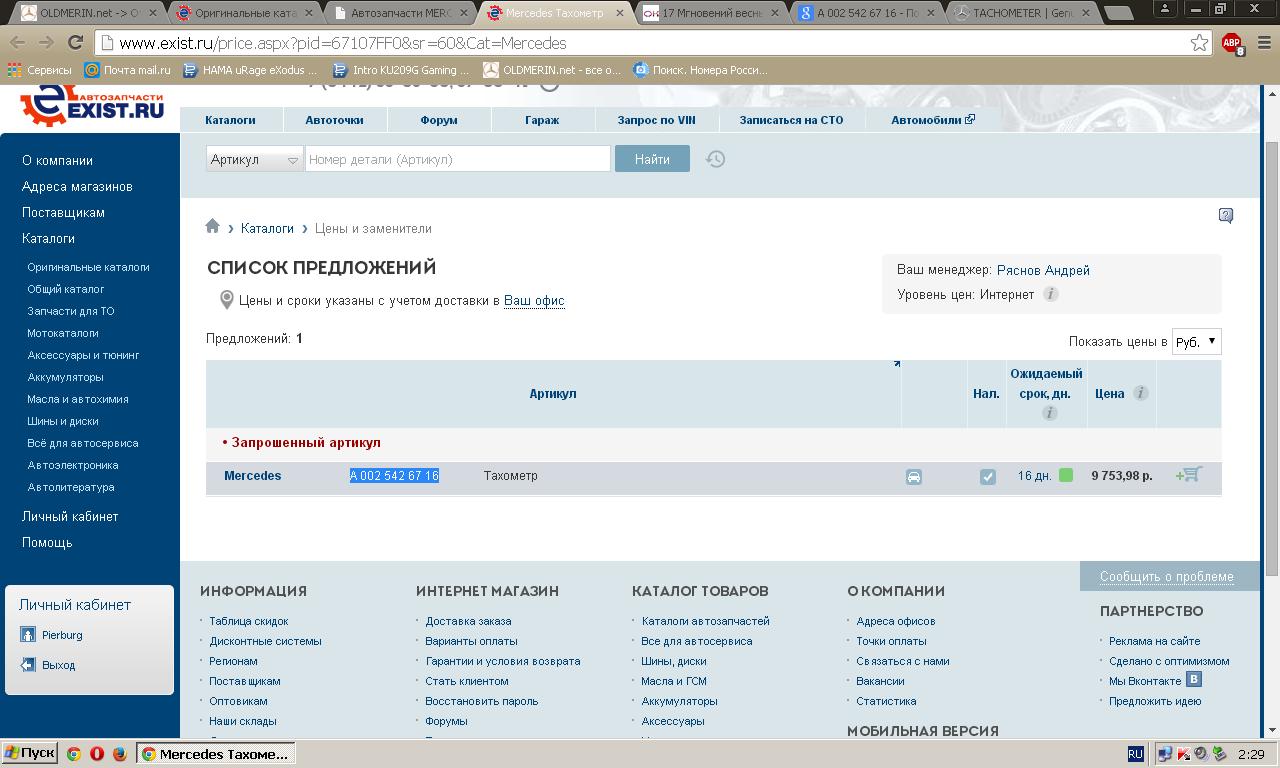The image size is (1280, 768).
Task: Click the car applicability icon in Mercedes row
Action: (x=913, y=477)
